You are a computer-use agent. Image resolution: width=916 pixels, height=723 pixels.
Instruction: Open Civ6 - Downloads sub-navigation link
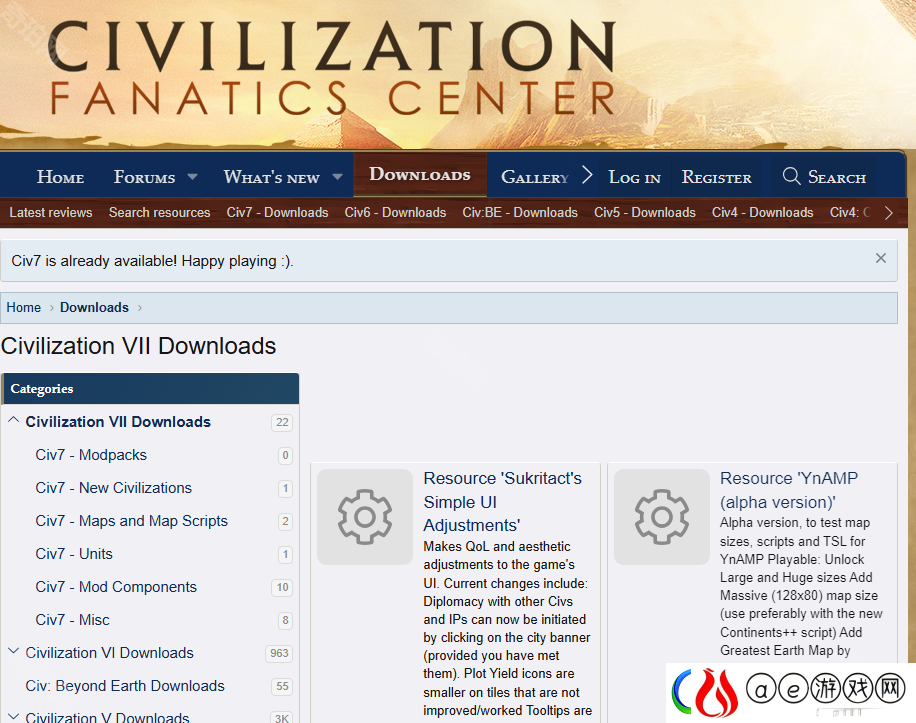395,213
